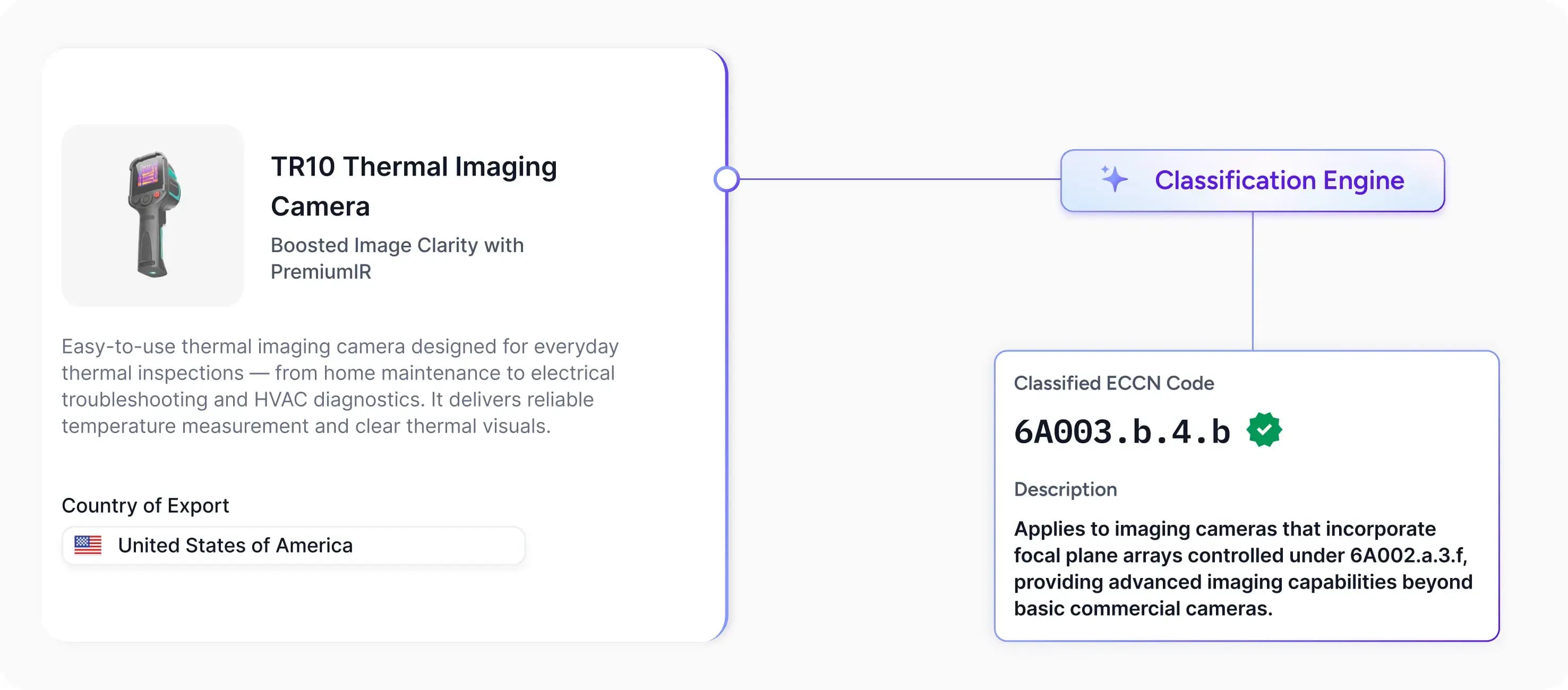The width and height of the screenshot is (1568, 690).
Task: Click the 6A003.b.4.b ECCN code
Action: (1121, 432)
